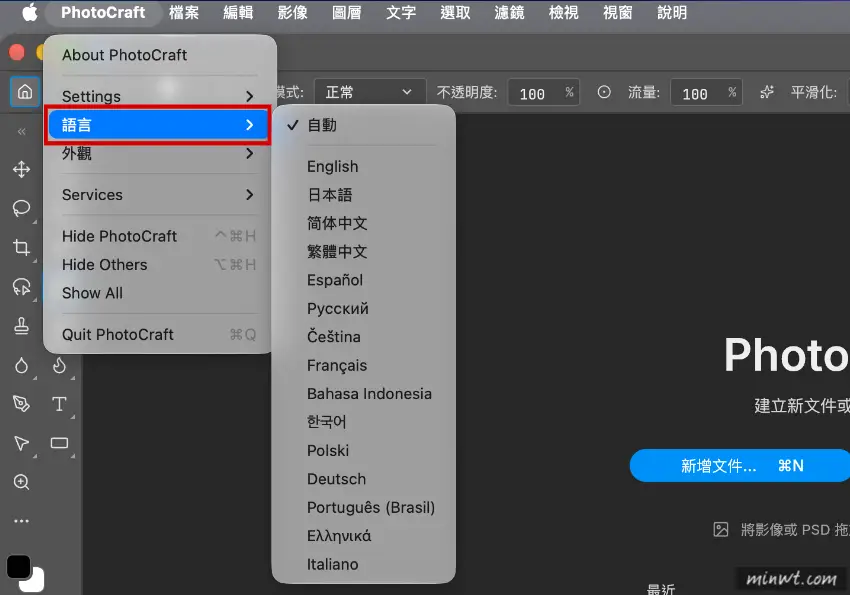Viewport: 850px width, 595px height.
Task: Open the 文字 menu
Action: [401, 12]
